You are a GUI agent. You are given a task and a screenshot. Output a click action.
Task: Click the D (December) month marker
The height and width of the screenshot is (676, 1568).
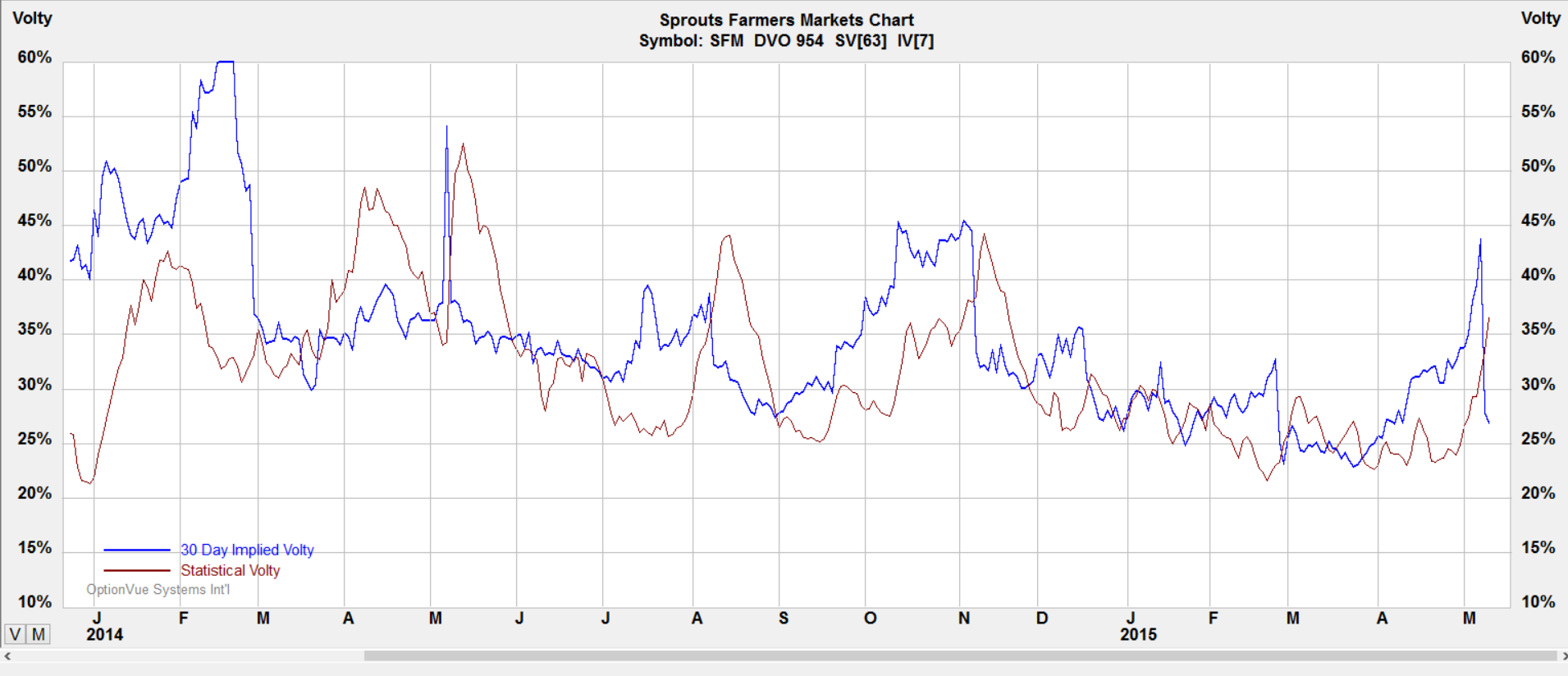pos(1042,618)
